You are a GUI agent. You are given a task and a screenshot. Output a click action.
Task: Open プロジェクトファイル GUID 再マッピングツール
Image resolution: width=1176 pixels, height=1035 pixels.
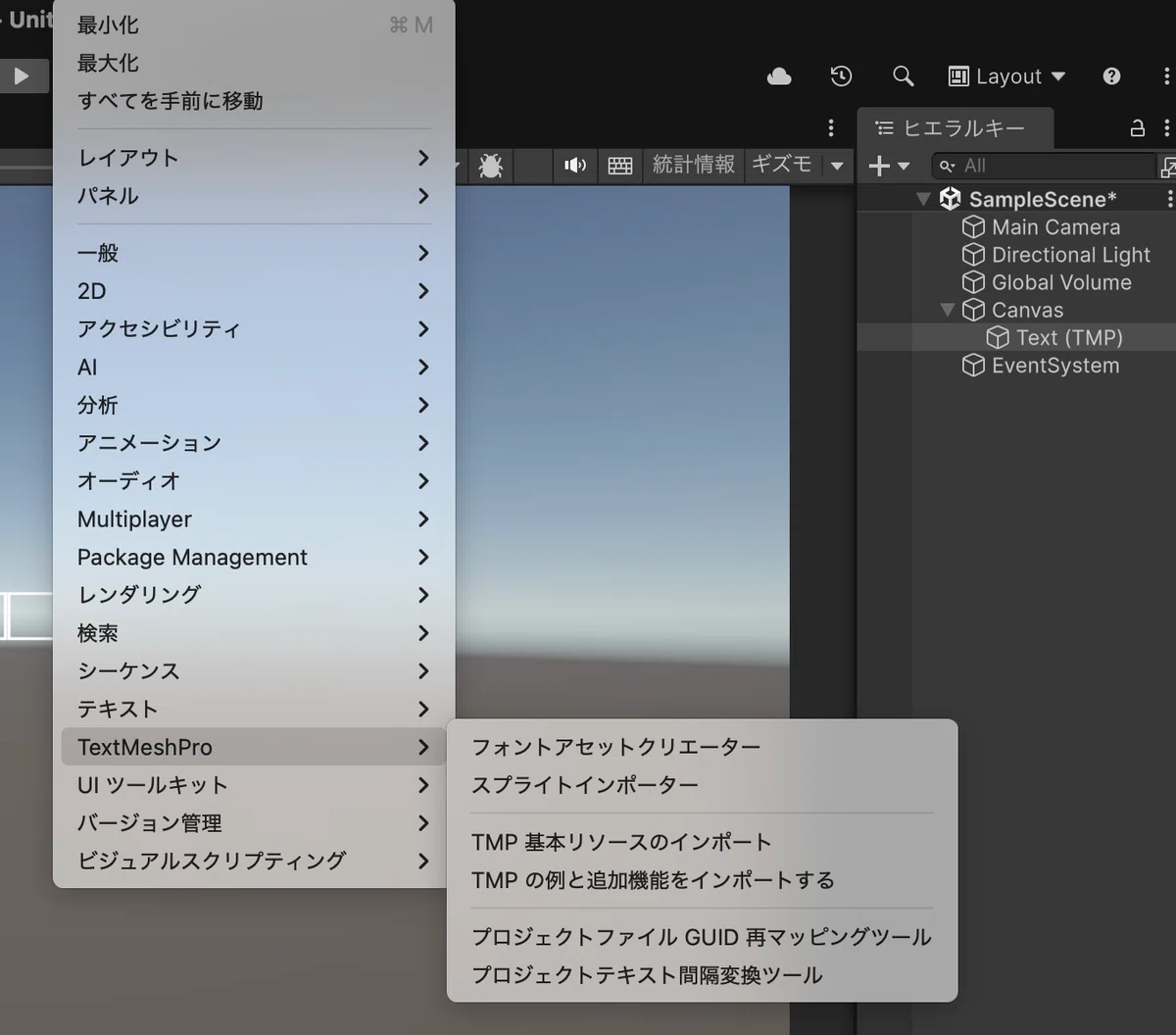tap(702, 937)
